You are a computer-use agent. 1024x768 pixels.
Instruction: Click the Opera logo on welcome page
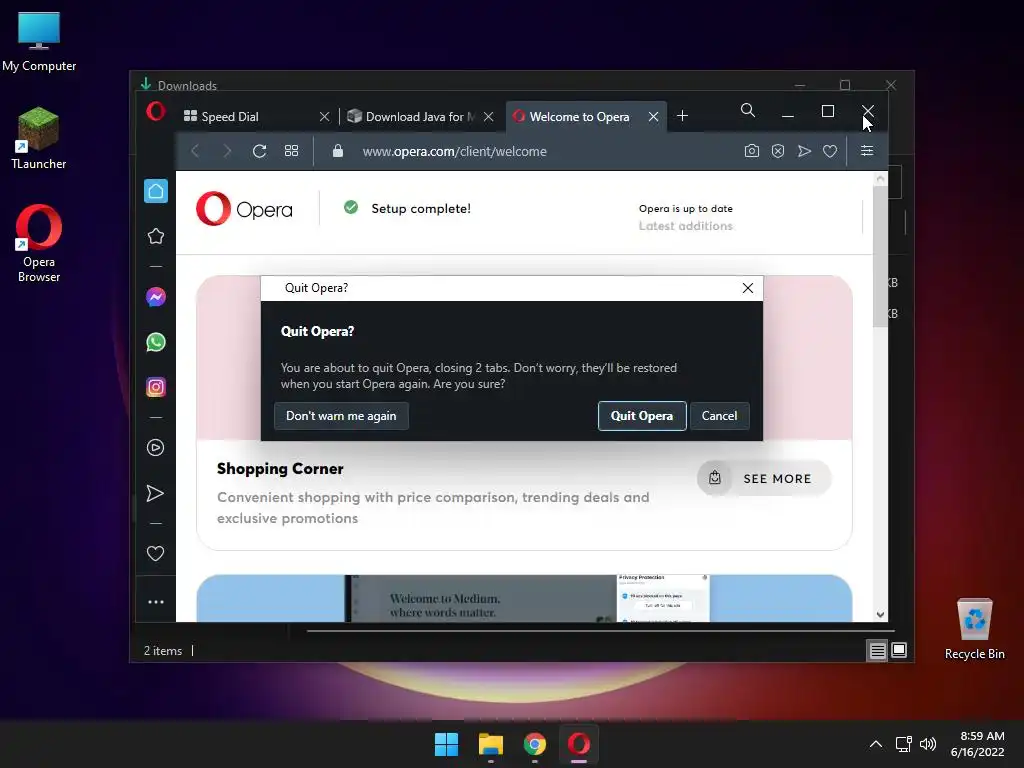(244, 209)
